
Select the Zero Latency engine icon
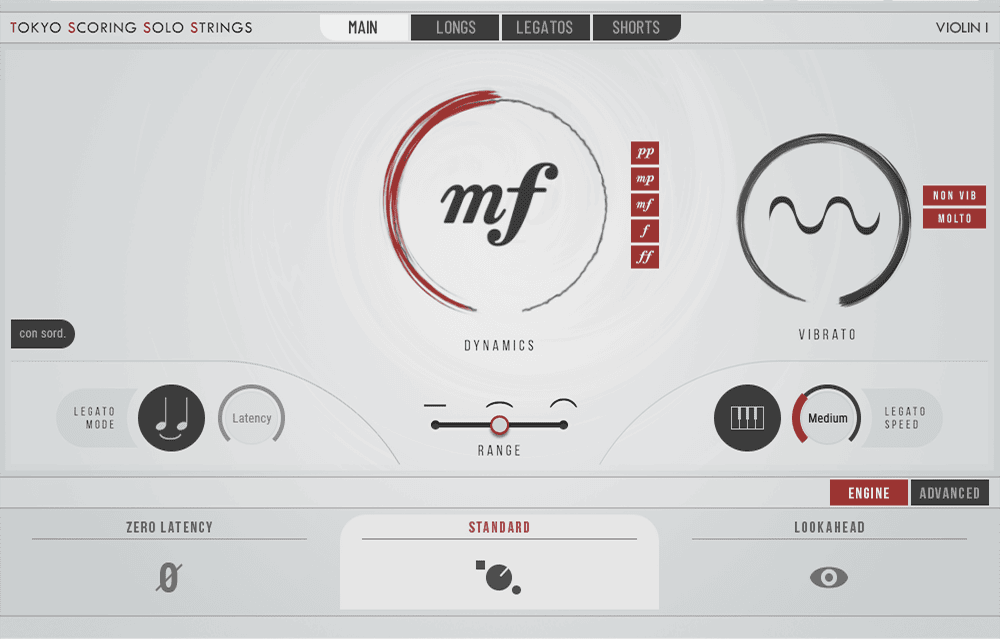(x=169, y=577)
